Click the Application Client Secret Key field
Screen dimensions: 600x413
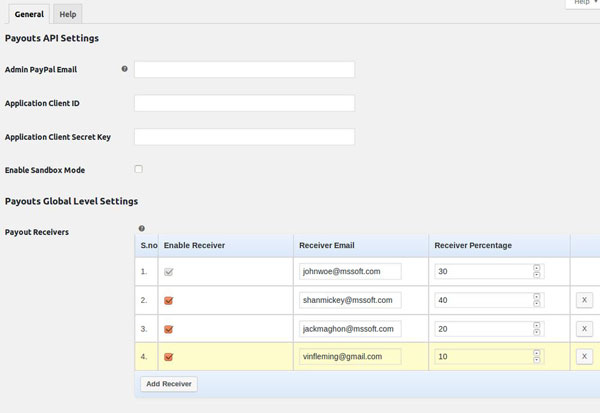pyautogui.click(x=245, y=137)
